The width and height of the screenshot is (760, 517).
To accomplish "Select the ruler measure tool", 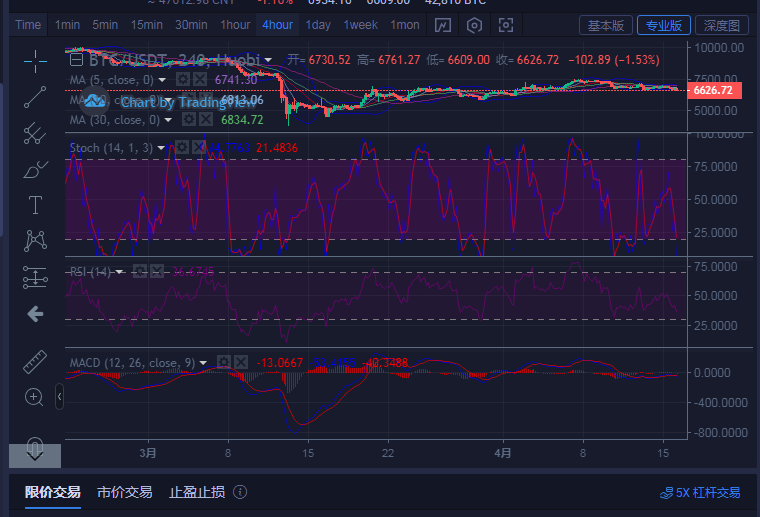I will click(x=35, y=361).
